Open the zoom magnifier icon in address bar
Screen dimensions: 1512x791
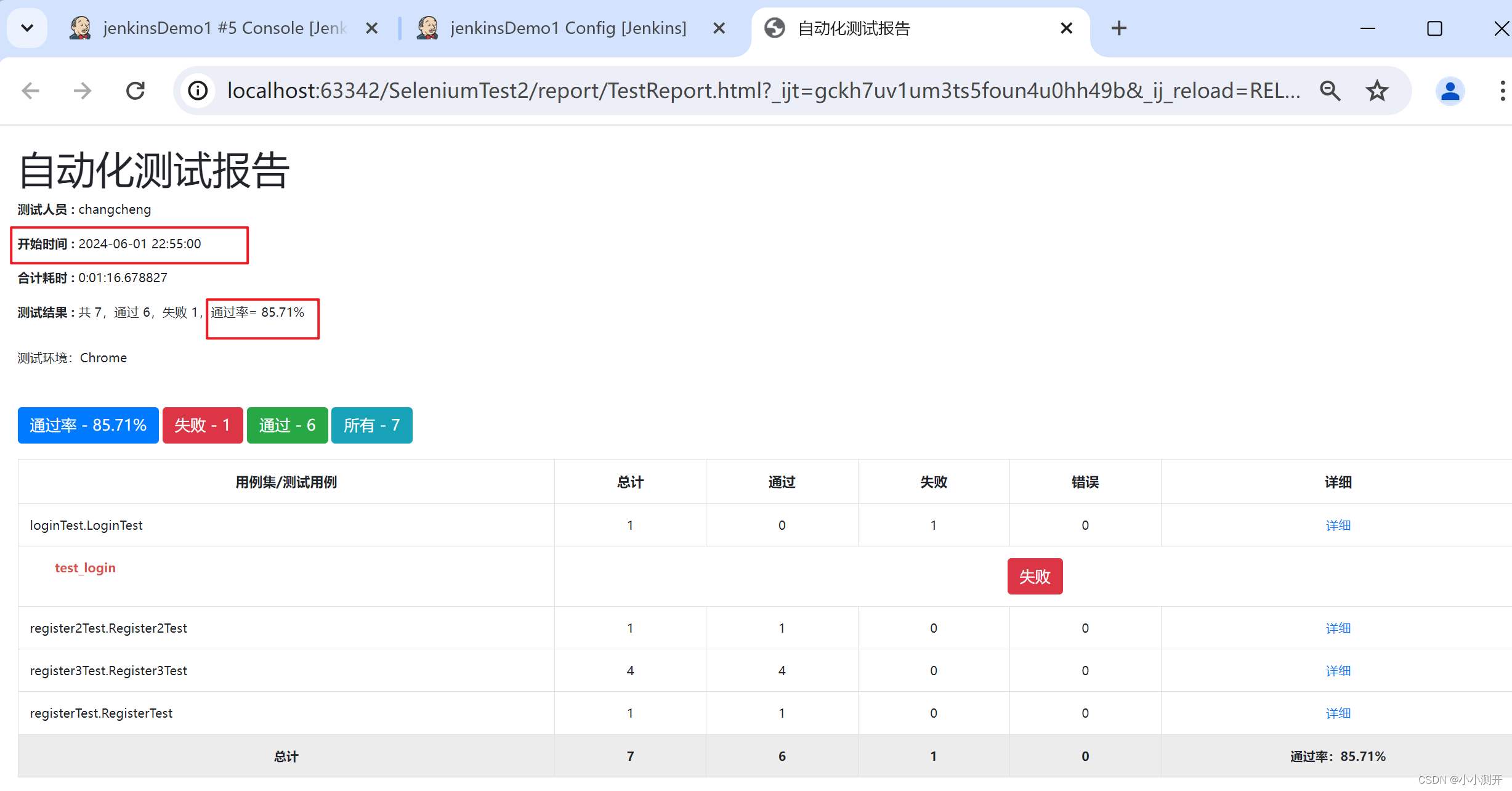pyautogui.click(x=1330, y=91)
